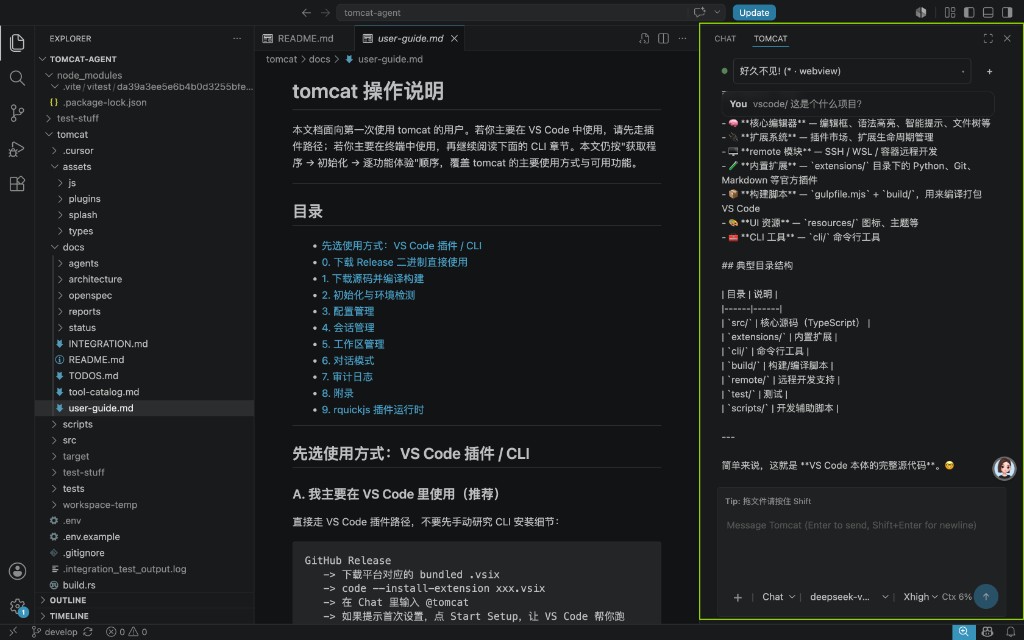Open the Search view in activity bar
This screenshot has width=1024, height=640.
[x=17, y=78]
